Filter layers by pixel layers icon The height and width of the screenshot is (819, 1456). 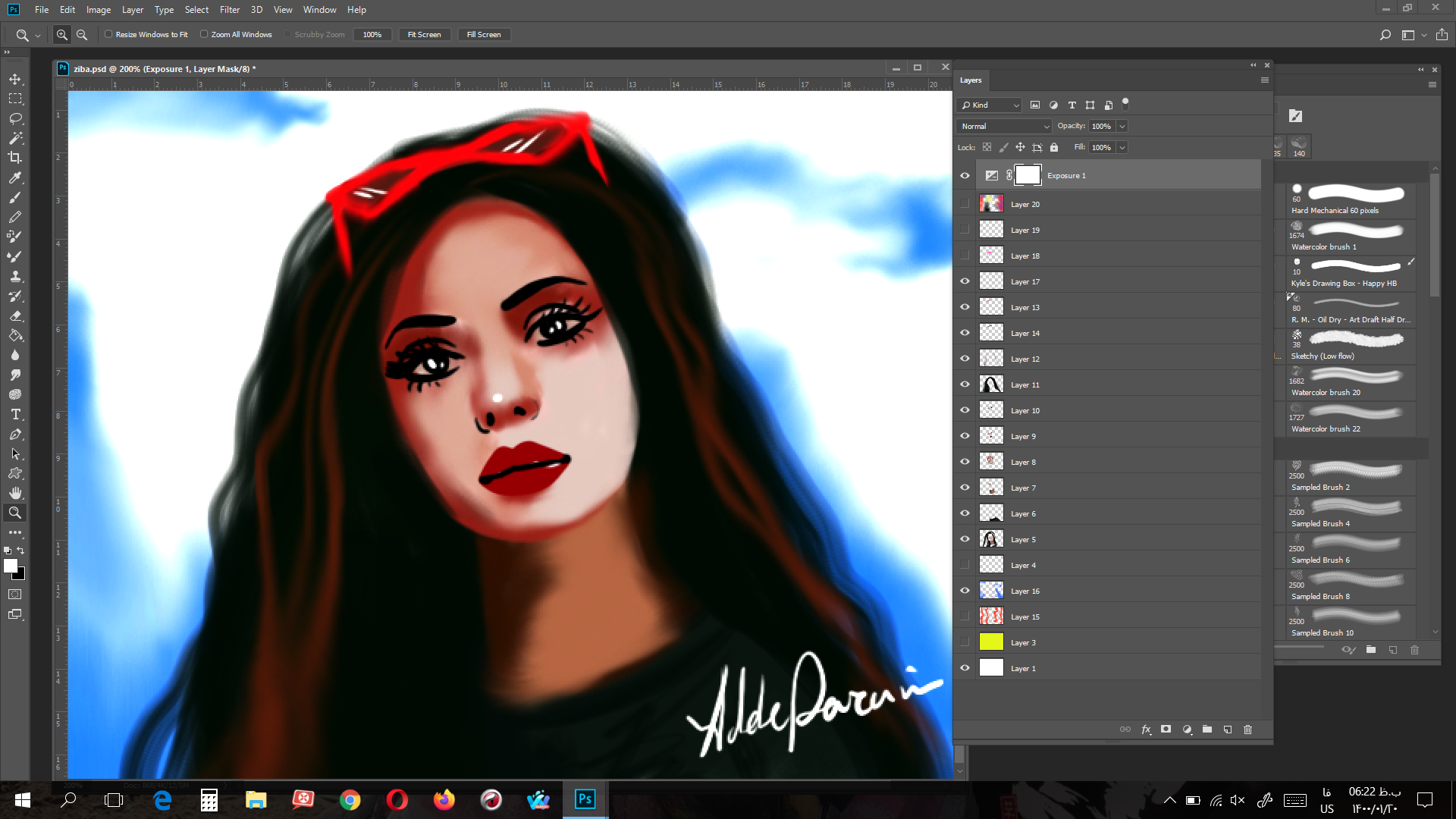[x=1035, y=105]
